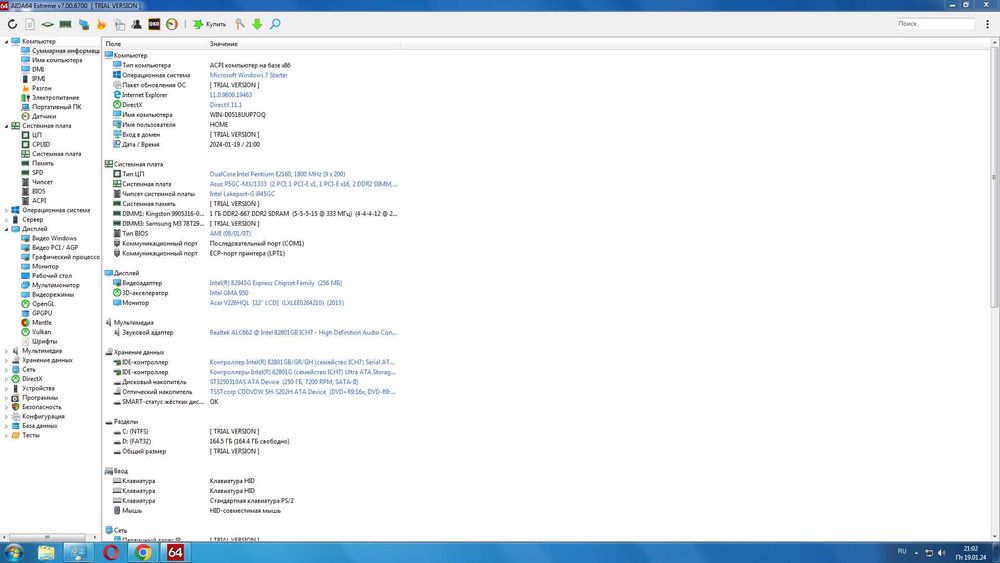Open the DirectX 11.1 value link
This screenshot has width=1000, height=563.
pyautogui.click(x=226, y=105)
